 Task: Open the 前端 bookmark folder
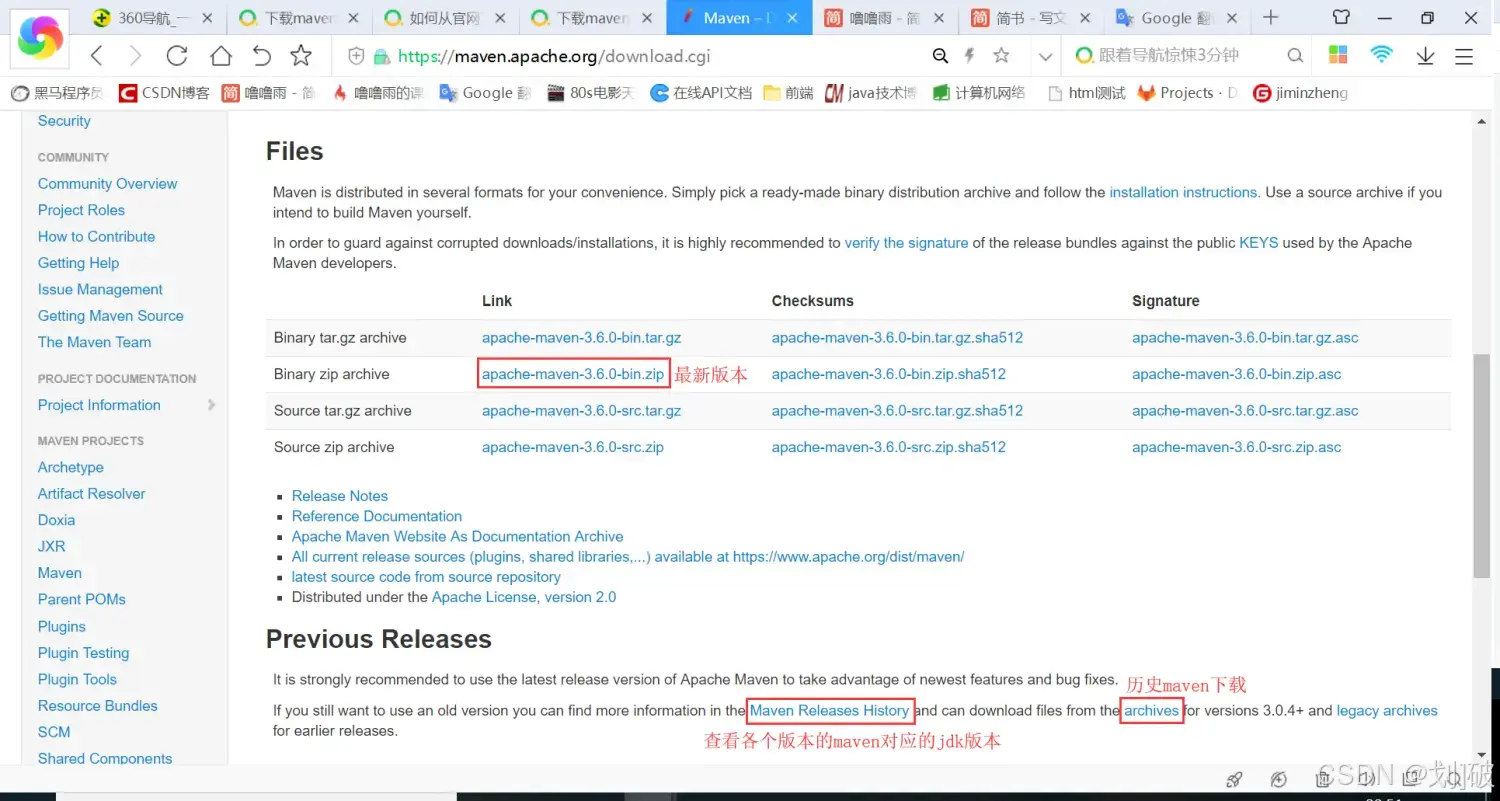click(x=788, y=93)
